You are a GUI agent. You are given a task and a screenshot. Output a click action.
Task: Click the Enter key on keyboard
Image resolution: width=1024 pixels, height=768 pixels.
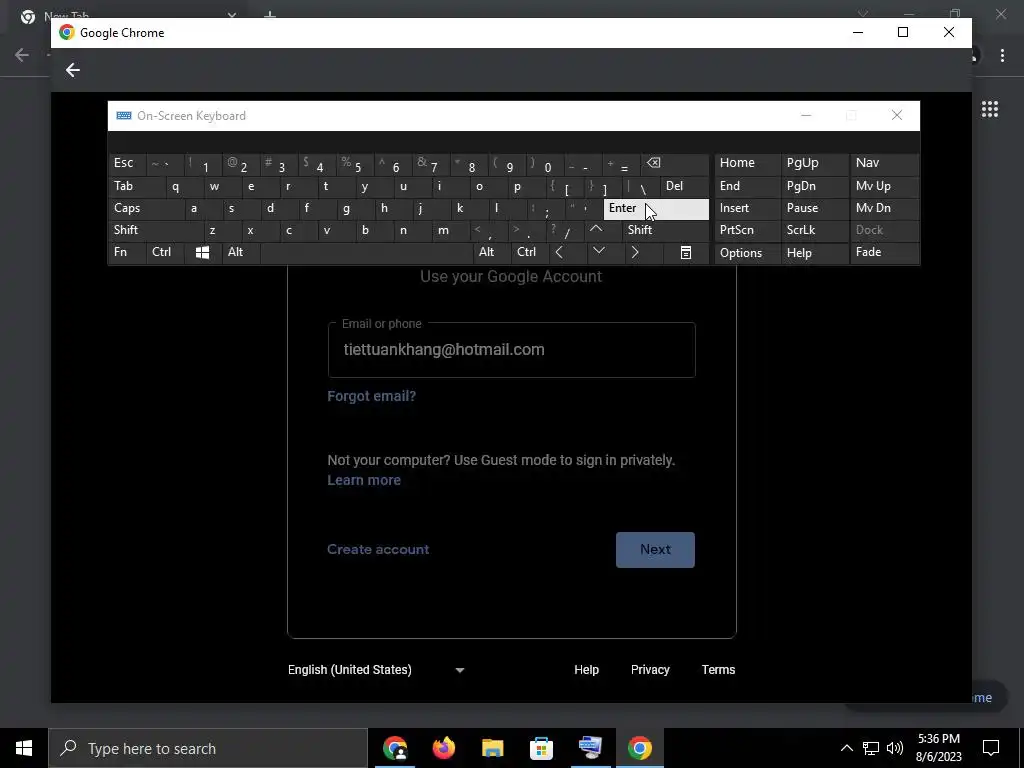pyautogui.click(x=656, y=208)
